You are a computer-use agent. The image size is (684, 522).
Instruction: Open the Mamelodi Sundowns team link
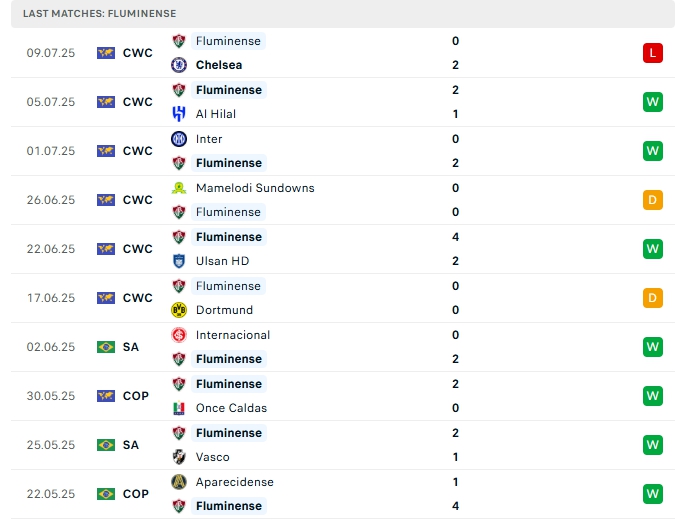tap(255, 188)
